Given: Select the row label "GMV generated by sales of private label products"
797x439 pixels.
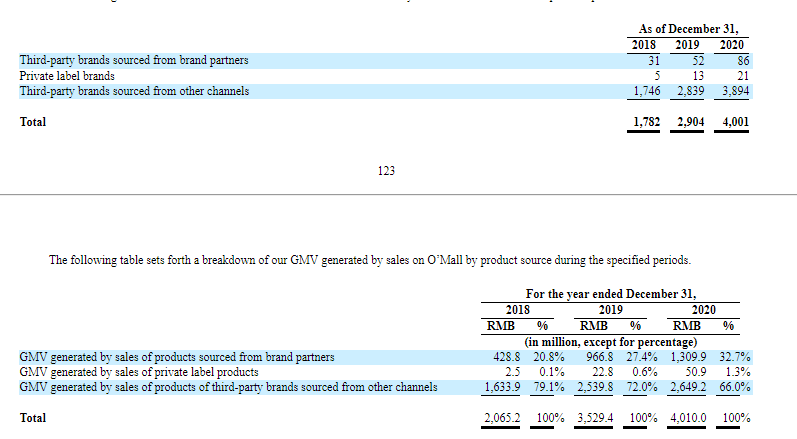Looking at the screenshot, I should (x=139, y=372).
